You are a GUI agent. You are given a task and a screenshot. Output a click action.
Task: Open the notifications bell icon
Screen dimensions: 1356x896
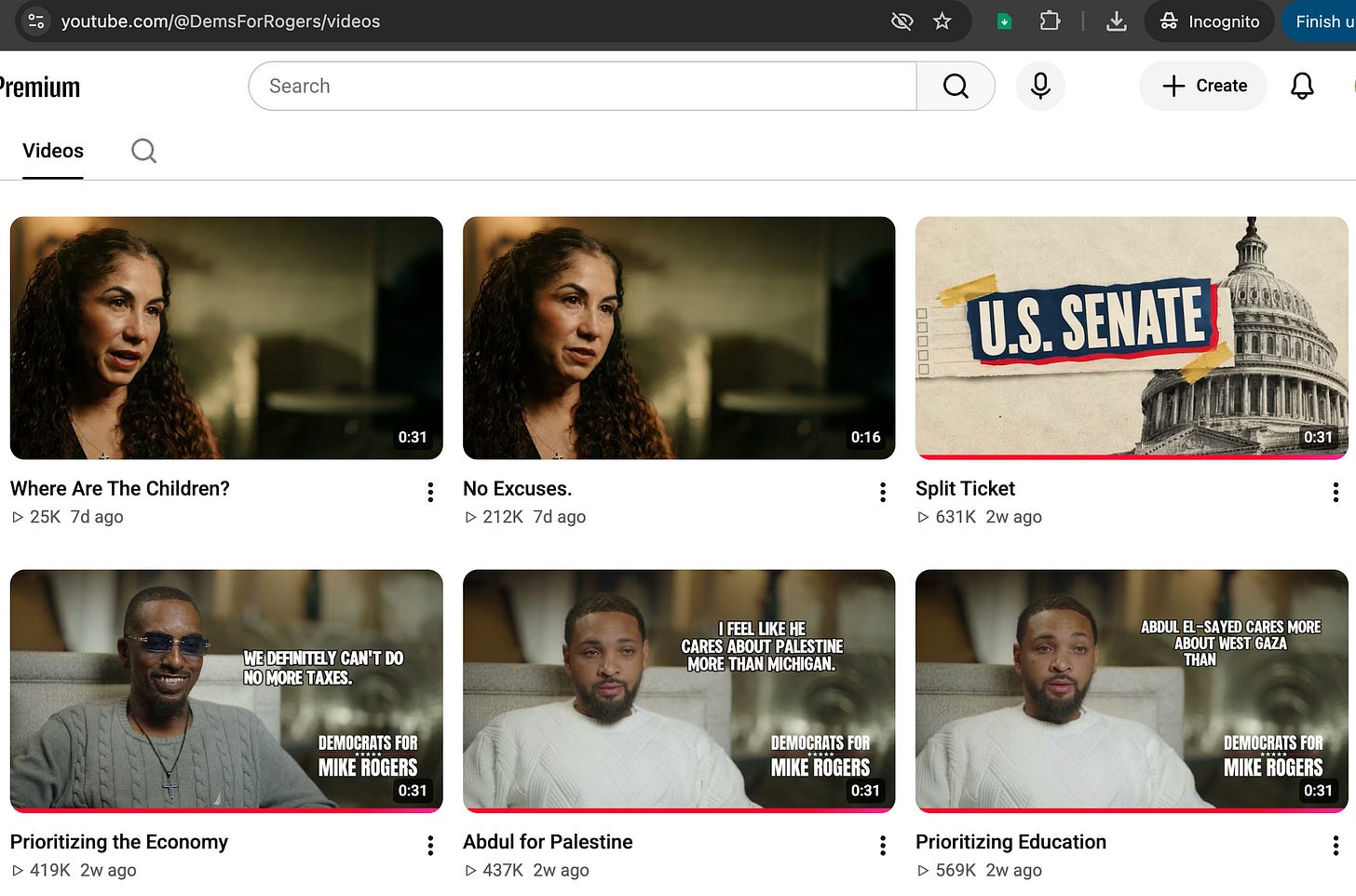coord(1302,86)
